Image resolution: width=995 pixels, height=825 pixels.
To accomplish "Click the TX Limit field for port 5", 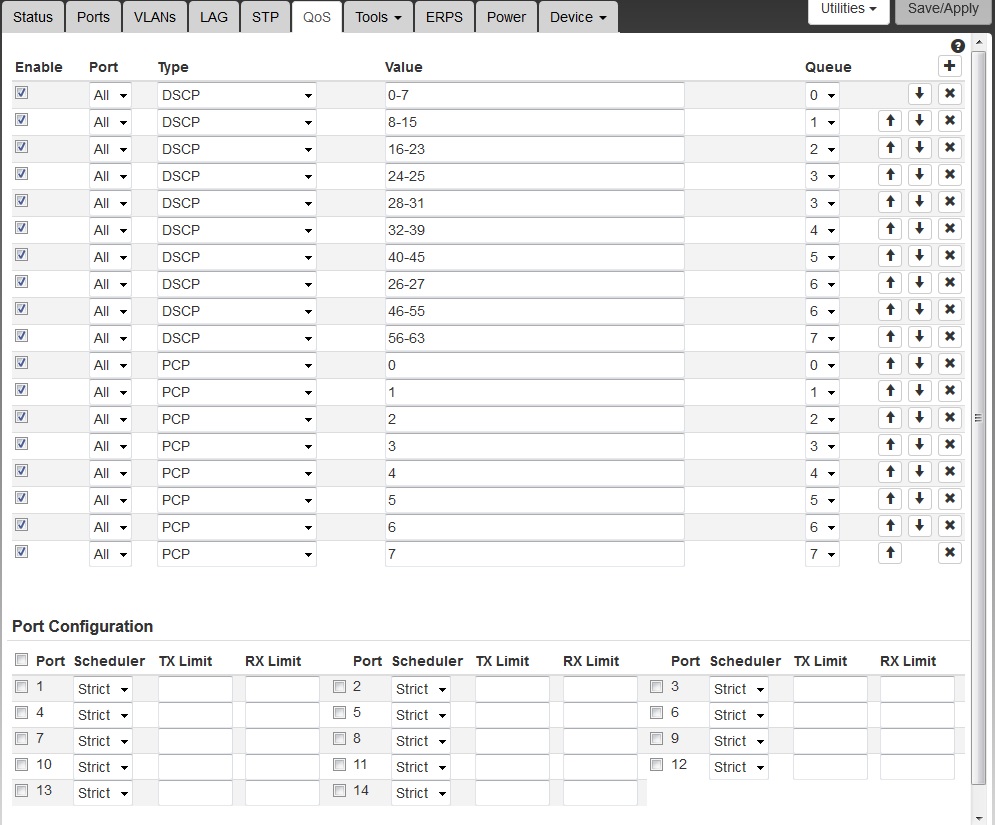I will coord(512,715).
